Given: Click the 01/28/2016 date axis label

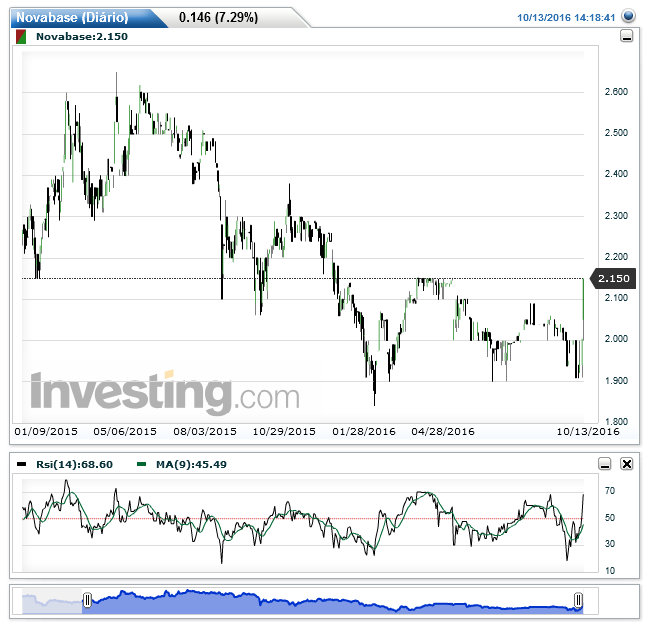Looking at the screenshot, I should click(364, 431).
